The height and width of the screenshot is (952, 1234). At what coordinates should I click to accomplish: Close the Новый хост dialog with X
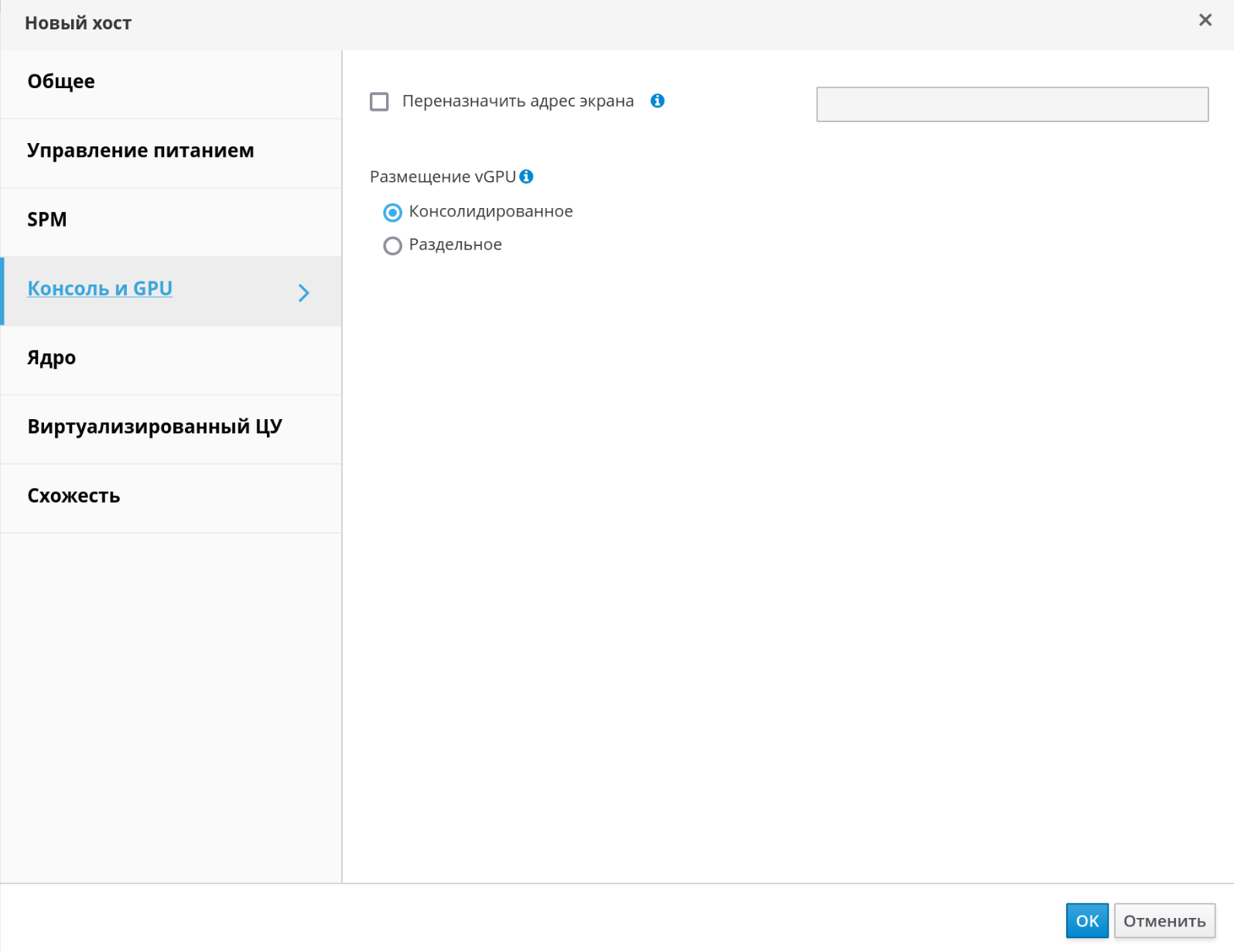click(1205, 20)
